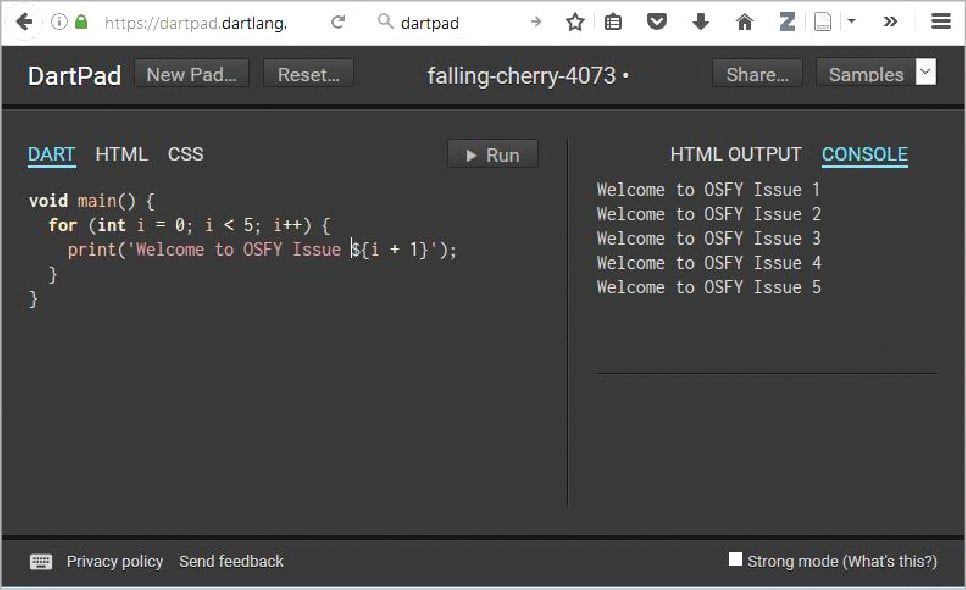Screen dimensions: 966x590
Task: Show the HTML OUTPUT tab
Action: (x=735, y=154)
